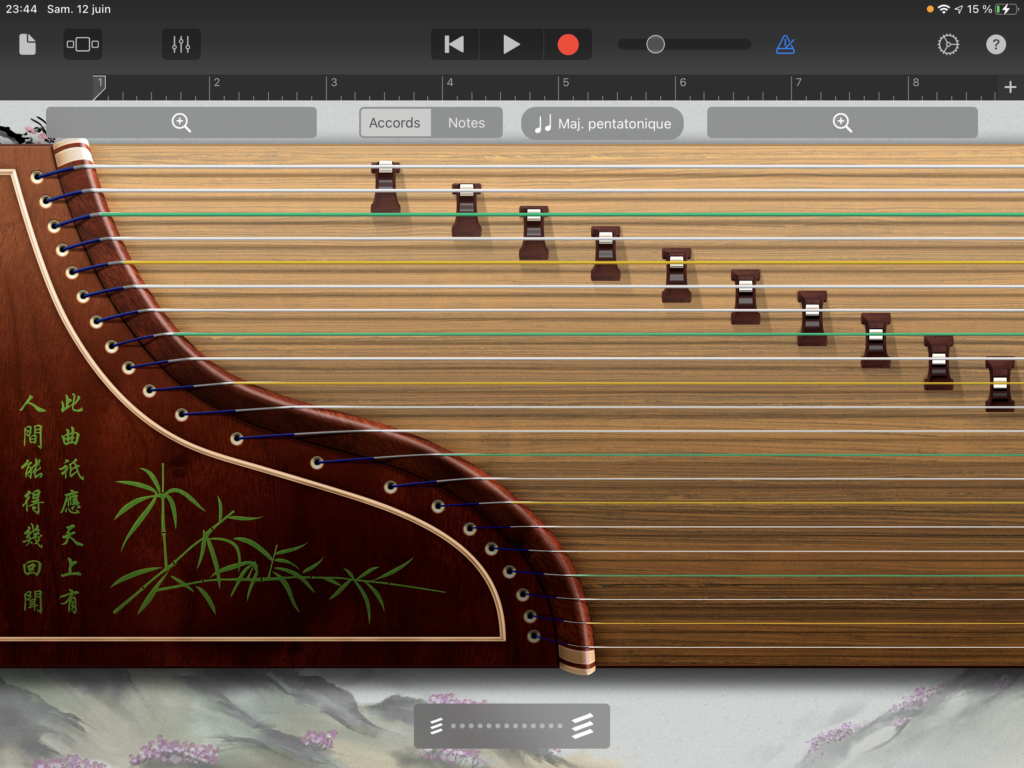Add song section with plus button
The image size is (1024, 768).
(x=1010, y=87)
